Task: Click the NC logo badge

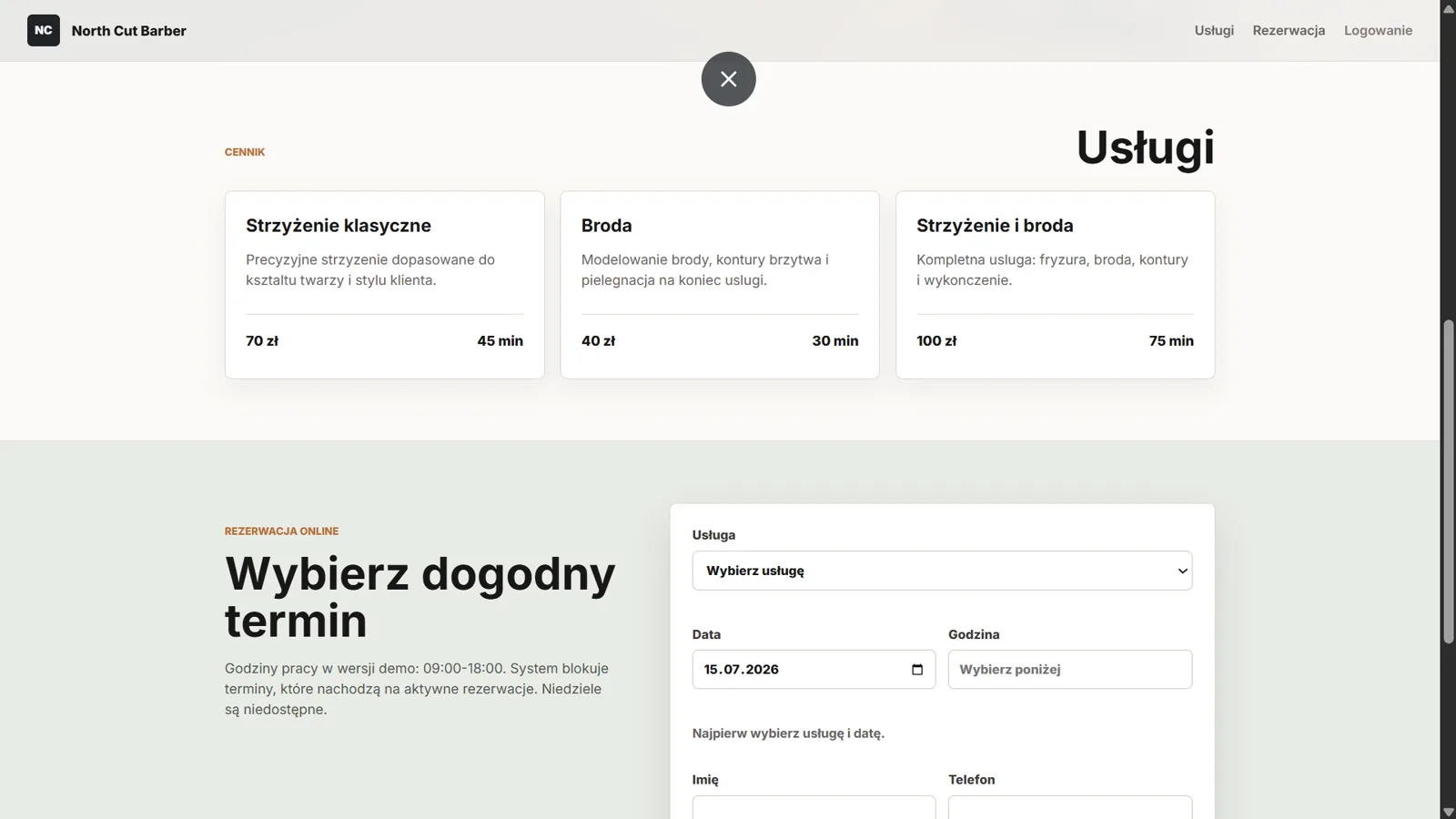Action: 44,30
